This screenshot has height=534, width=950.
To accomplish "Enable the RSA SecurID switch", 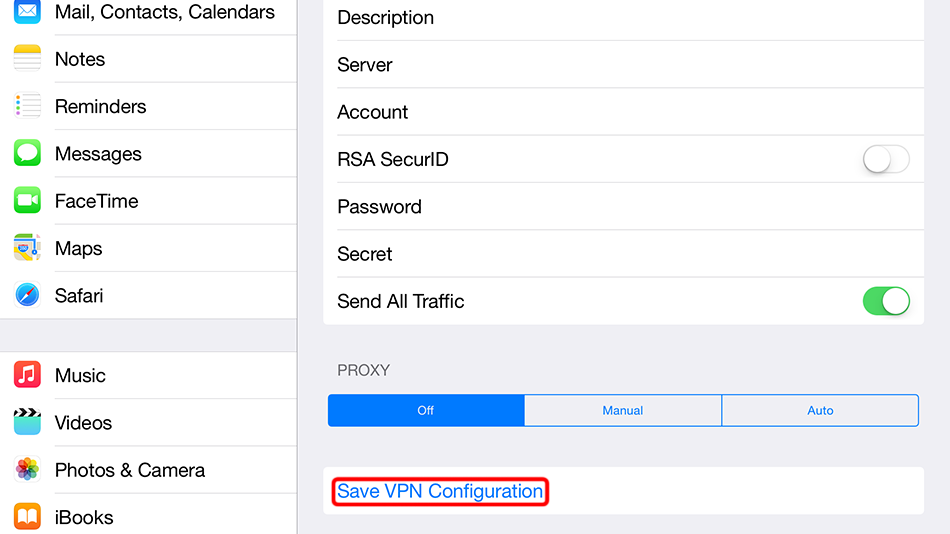I will (x=886, y=159).
